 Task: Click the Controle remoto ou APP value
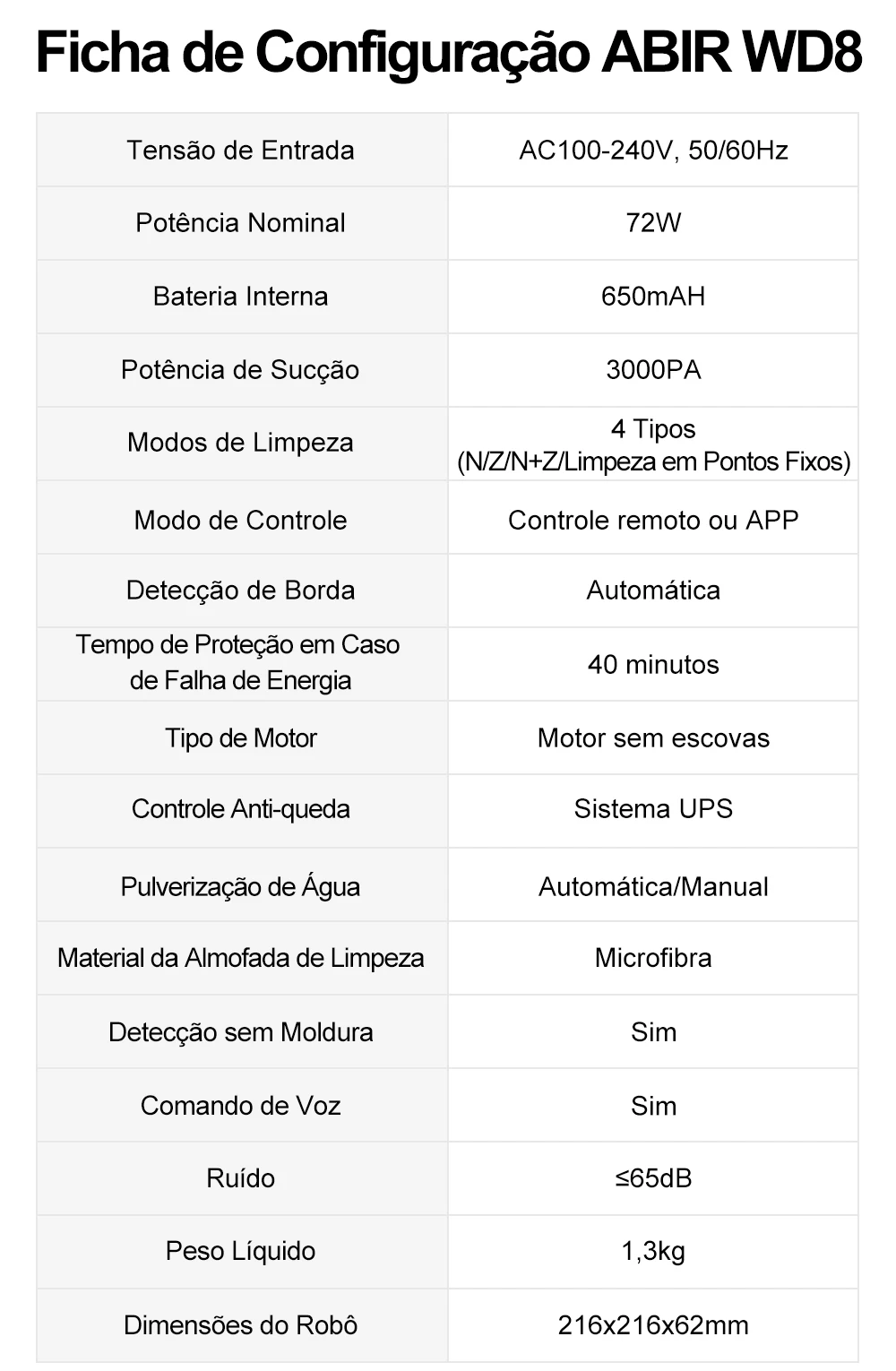(653, 520)
